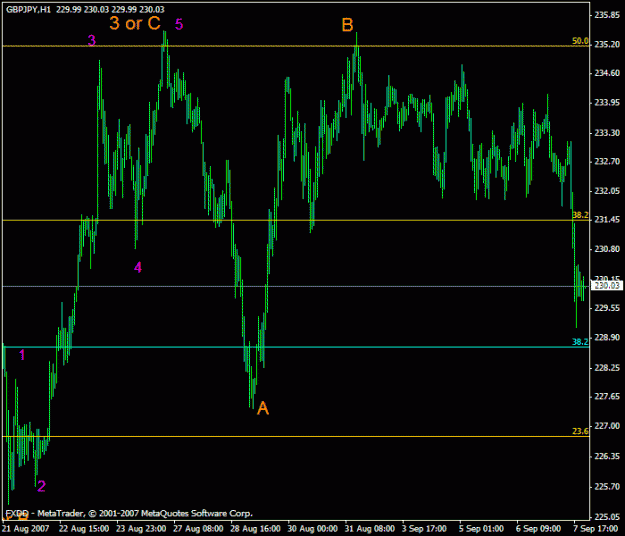Click price scale value 227.65
This screenshot has height=536, width=625.
(607, 396)
